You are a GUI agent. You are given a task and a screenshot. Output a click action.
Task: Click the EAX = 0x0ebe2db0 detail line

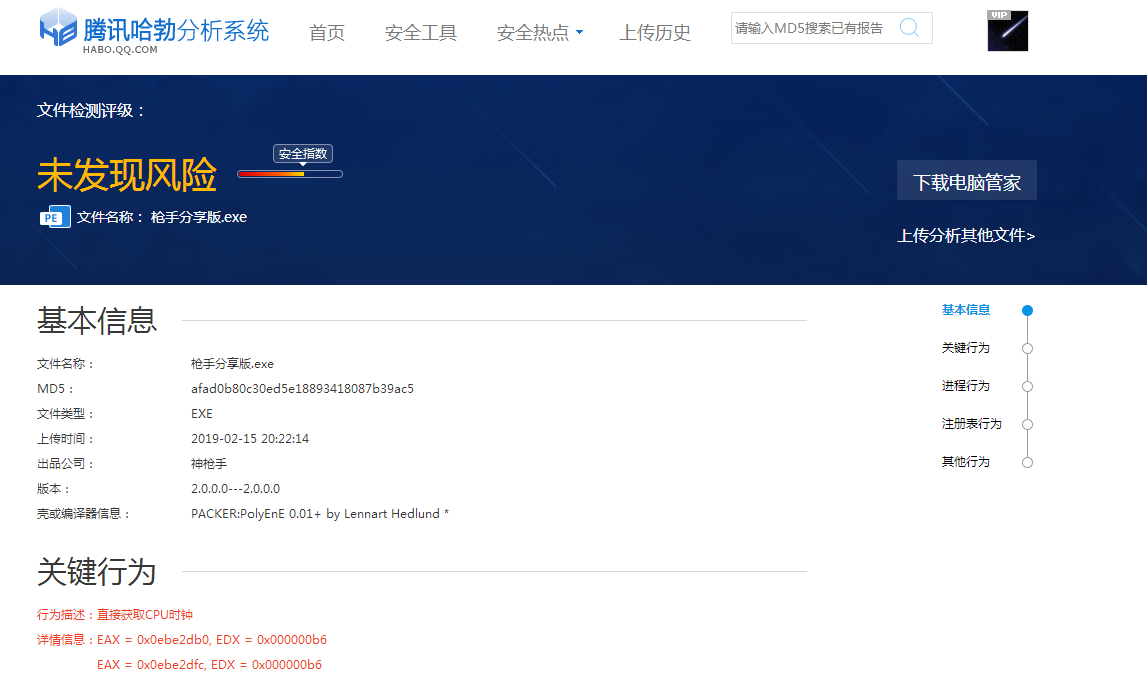click(212, 640)
